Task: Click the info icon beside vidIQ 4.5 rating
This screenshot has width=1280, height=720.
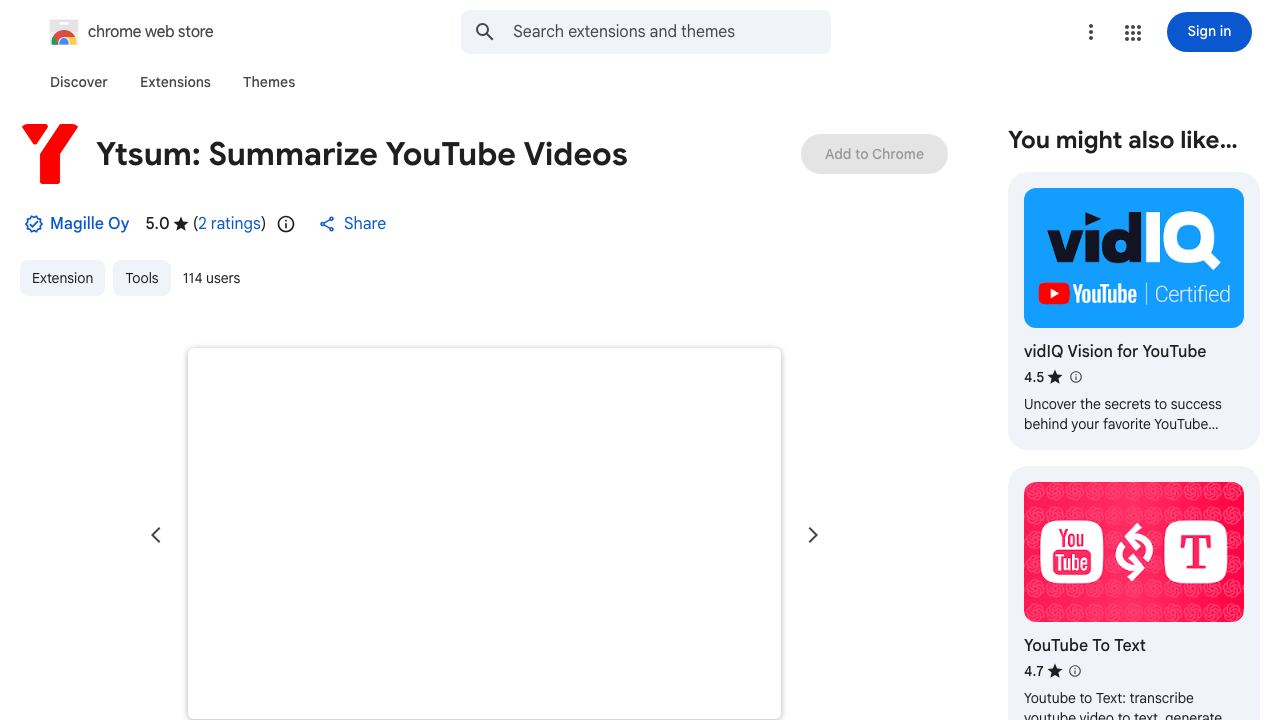Action: pos(1076,377)
